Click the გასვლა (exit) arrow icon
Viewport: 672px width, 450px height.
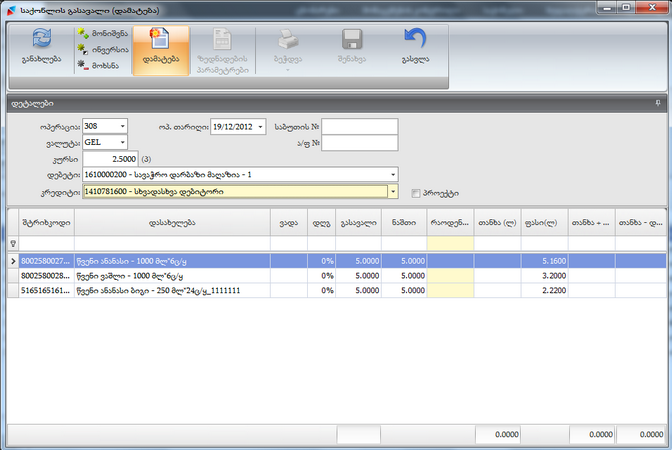click(415, 40)
